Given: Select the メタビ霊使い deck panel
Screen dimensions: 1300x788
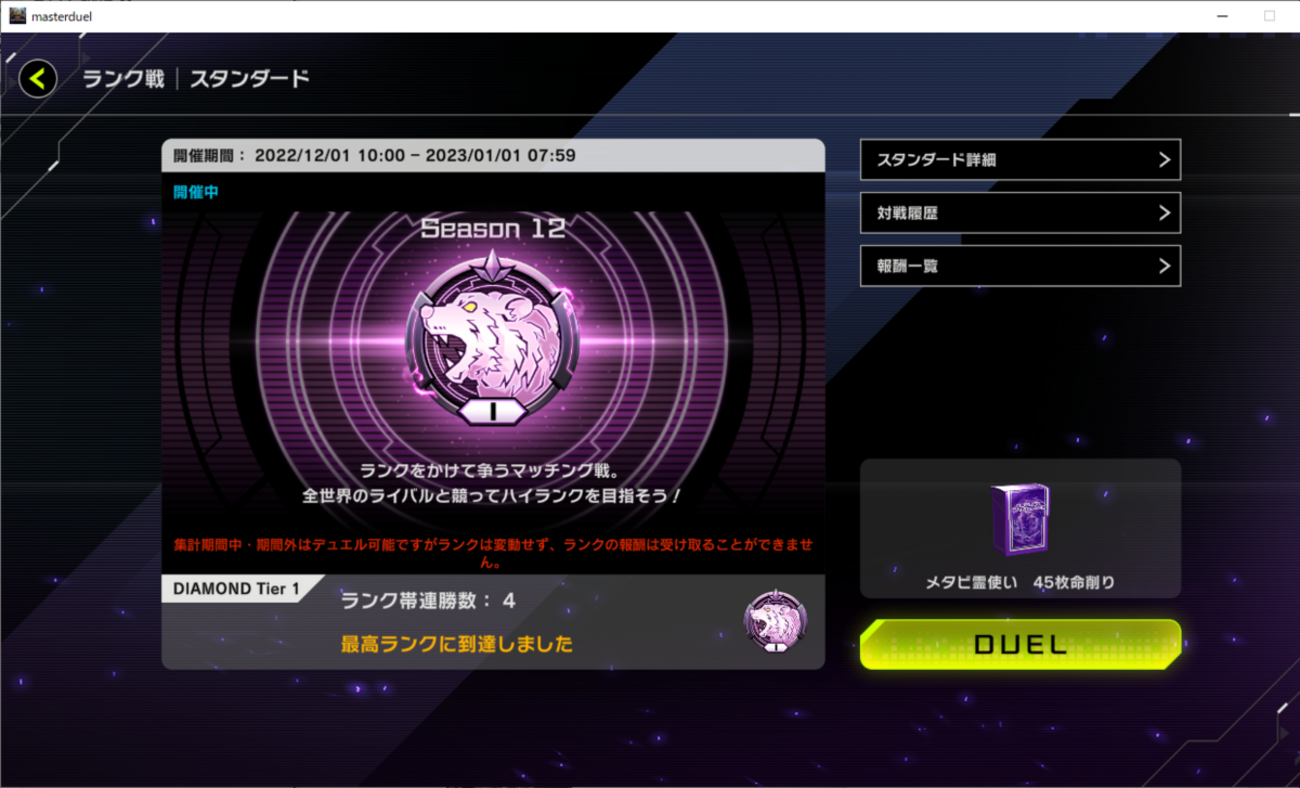Looking at the screenshot, I should [1020, 528].
